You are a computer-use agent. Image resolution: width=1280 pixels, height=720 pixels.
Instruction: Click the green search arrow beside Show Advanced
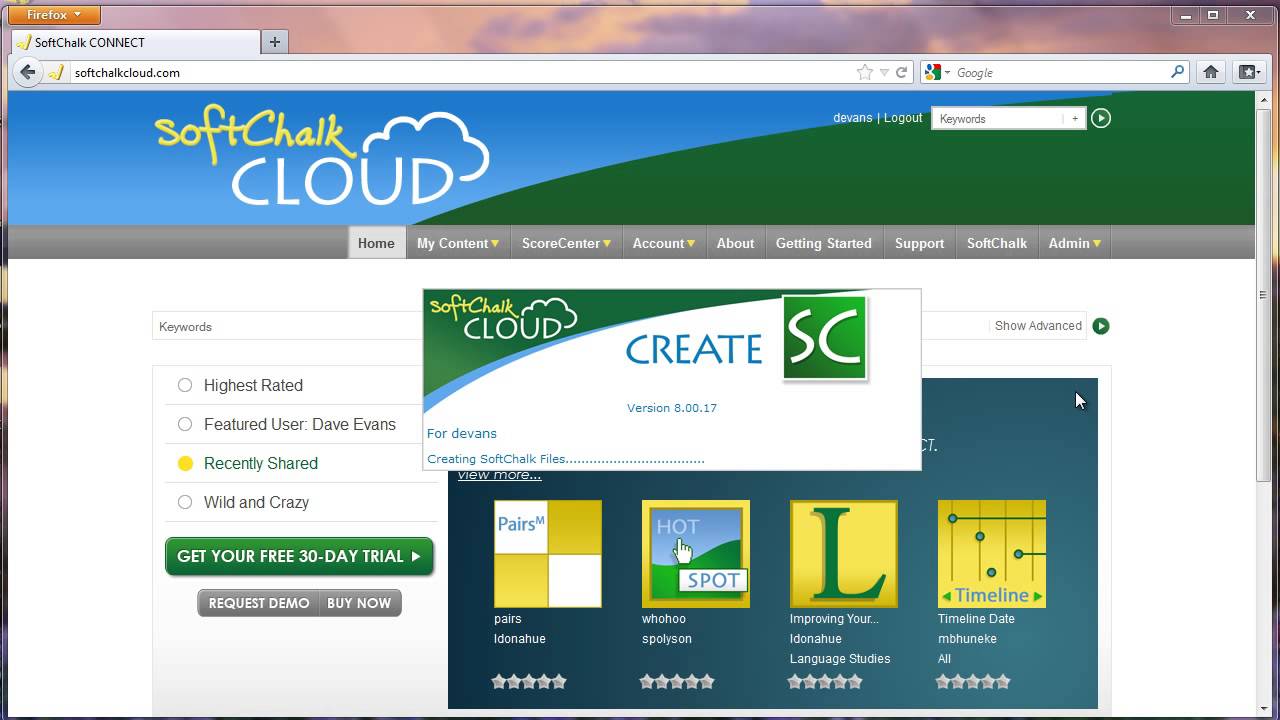(x=1101, y=326)
